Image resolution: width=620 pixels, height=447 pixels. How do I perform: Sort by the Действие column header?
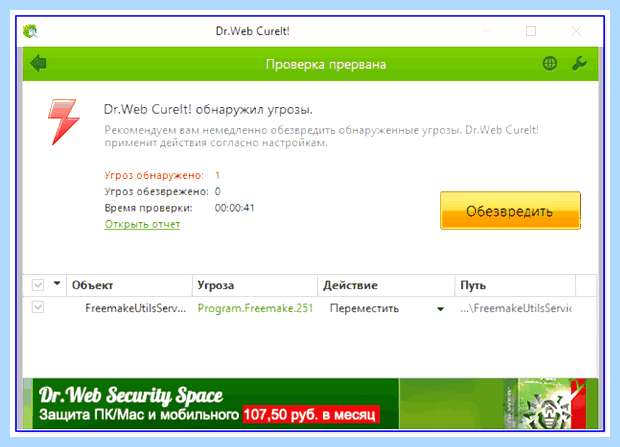click(x=386, y=285)
